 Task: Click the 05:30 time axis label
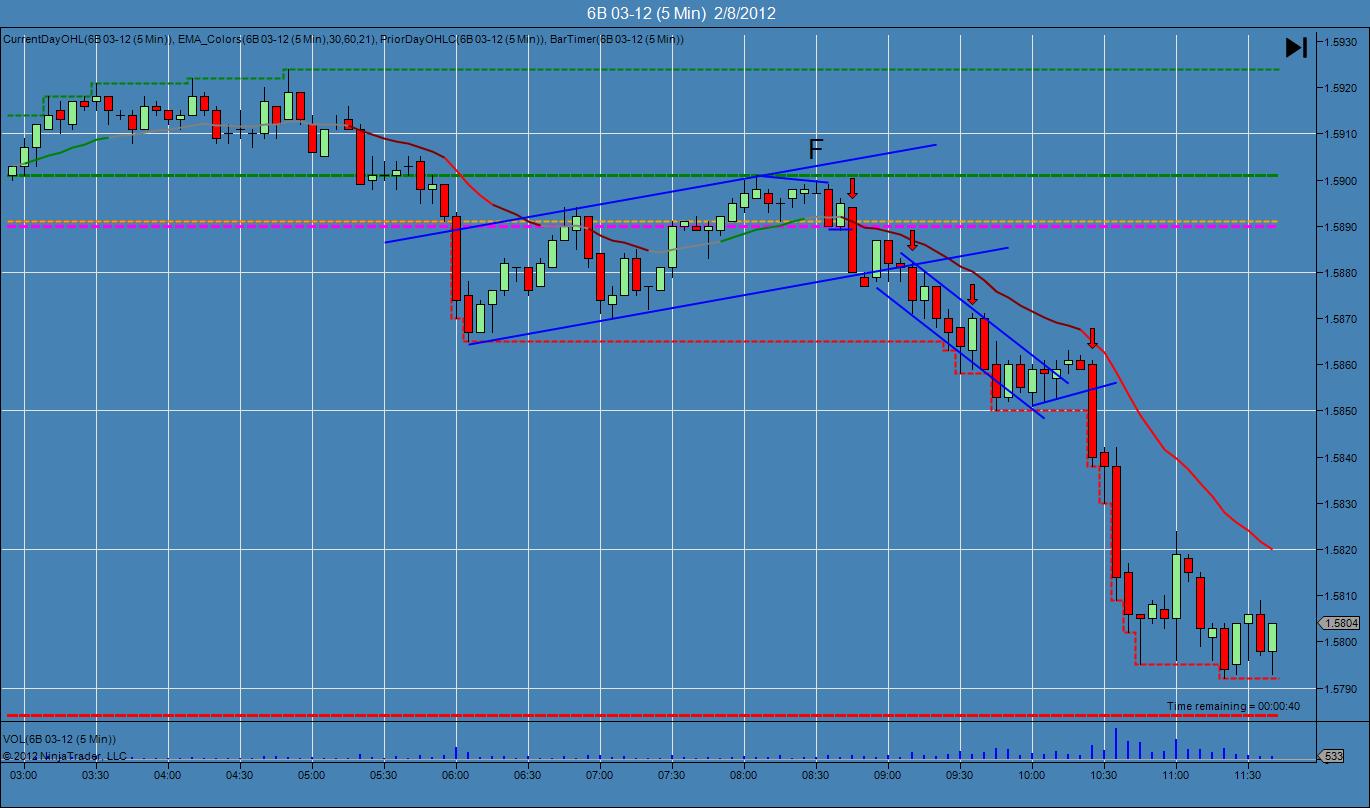click(x=384, y=775)
